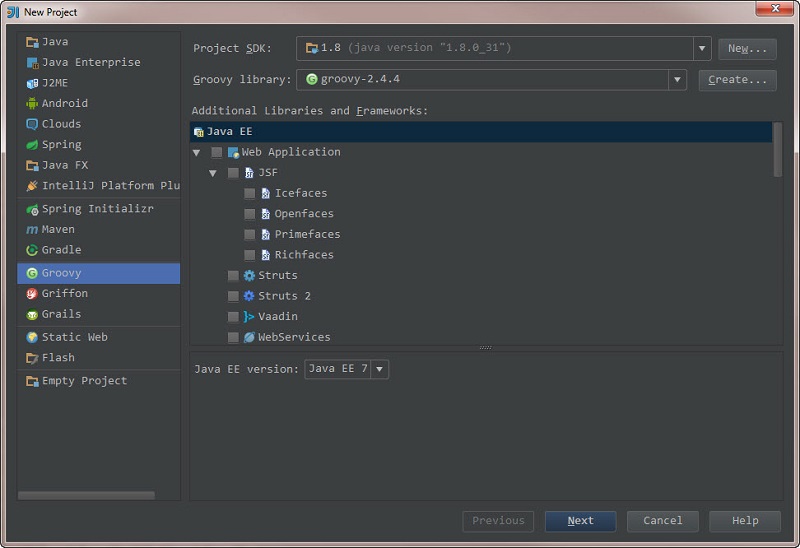Click the Java EE header icon
The height and width of the screenshot is (548, 800).
(198, 132)
